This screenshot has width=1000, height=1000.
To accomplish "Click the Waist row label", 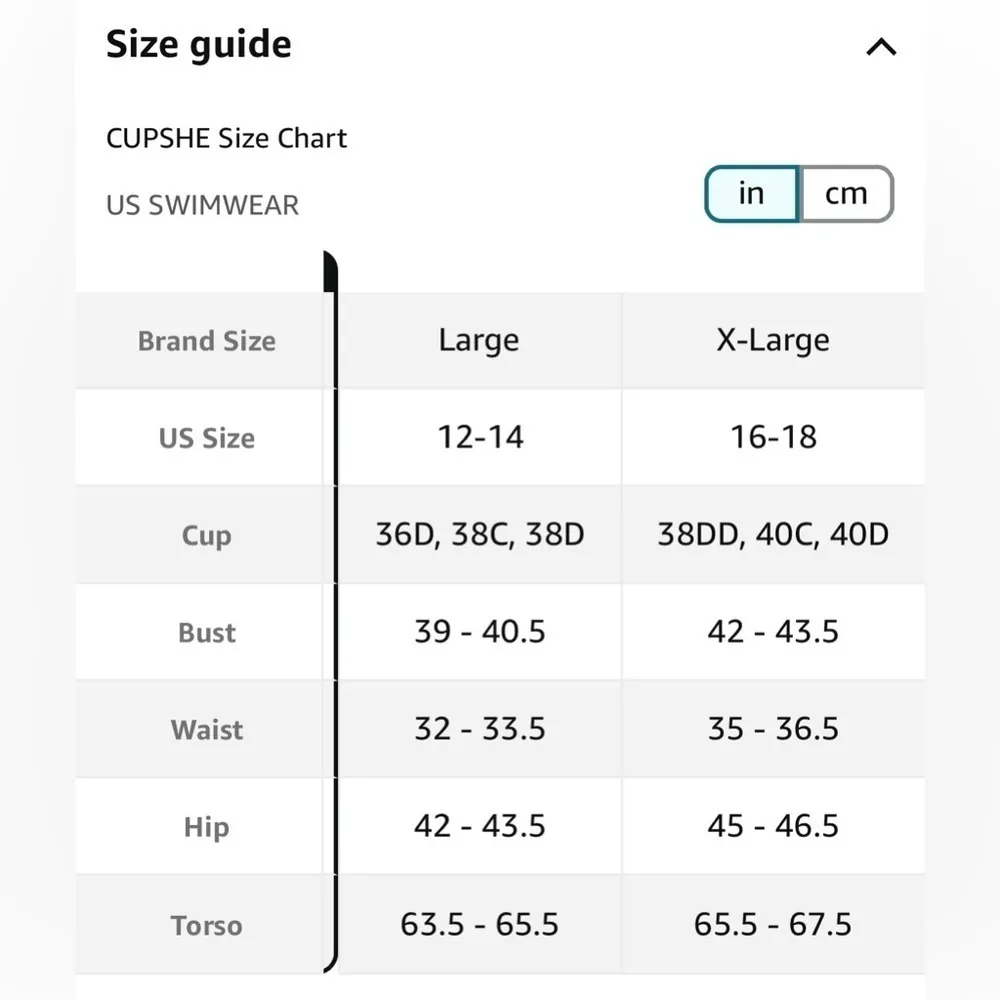I will [206, 730].
